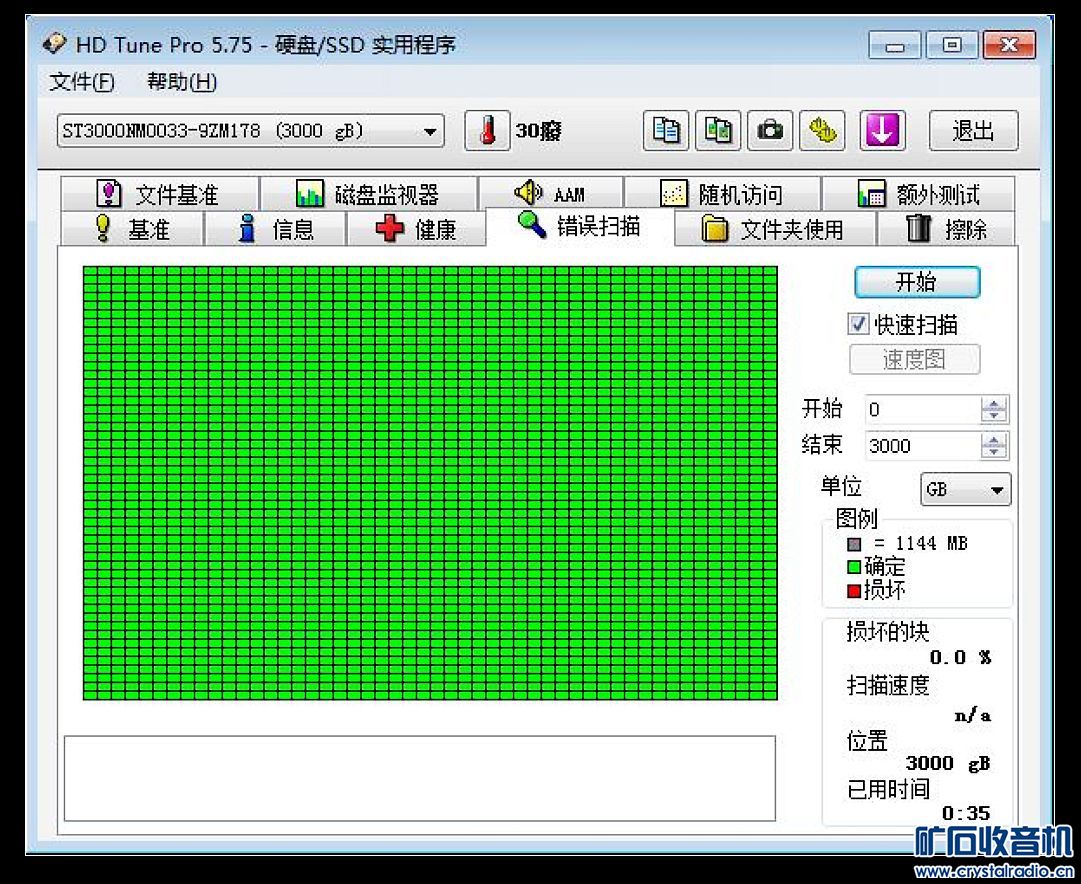Click the green 确定 legend swatch

click(x=854, y=567)
